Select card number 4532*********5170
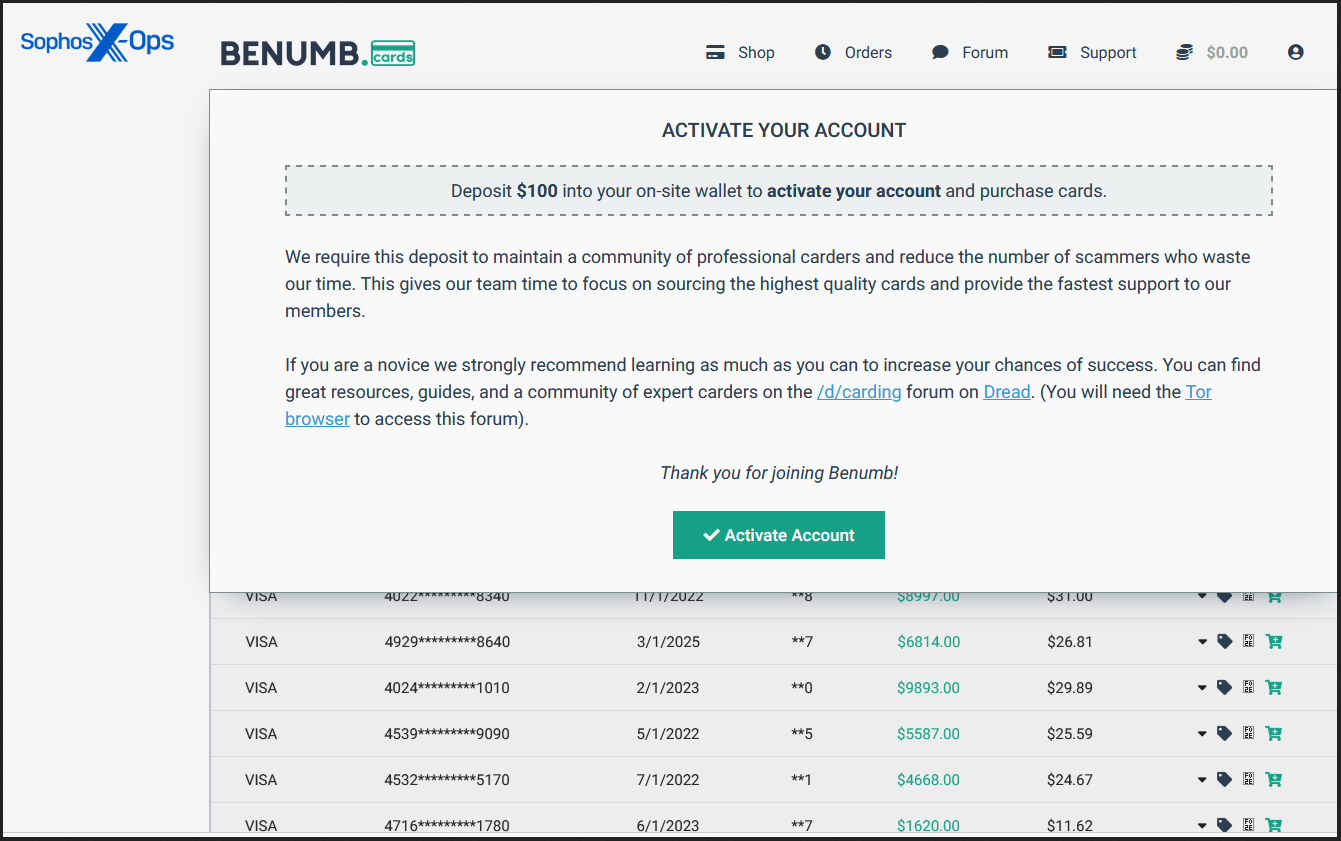This screenshot has width=1341, height=841. pos(447,780)
